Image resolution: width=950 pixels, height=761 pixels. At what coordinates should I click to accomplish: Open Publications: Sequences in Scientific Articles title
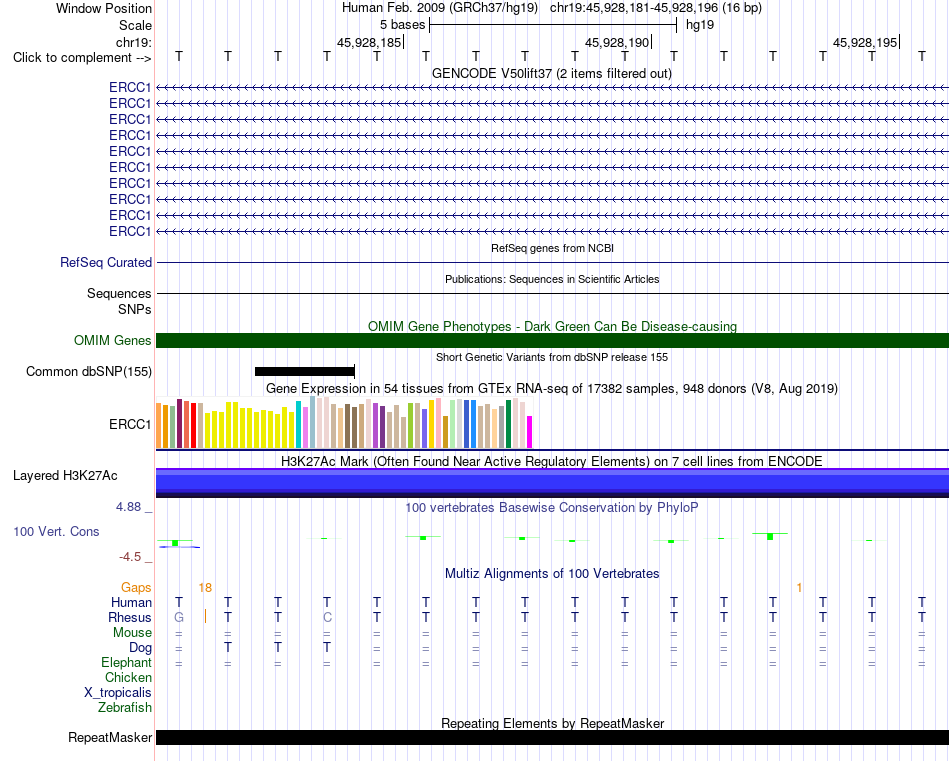click(552, 279)
